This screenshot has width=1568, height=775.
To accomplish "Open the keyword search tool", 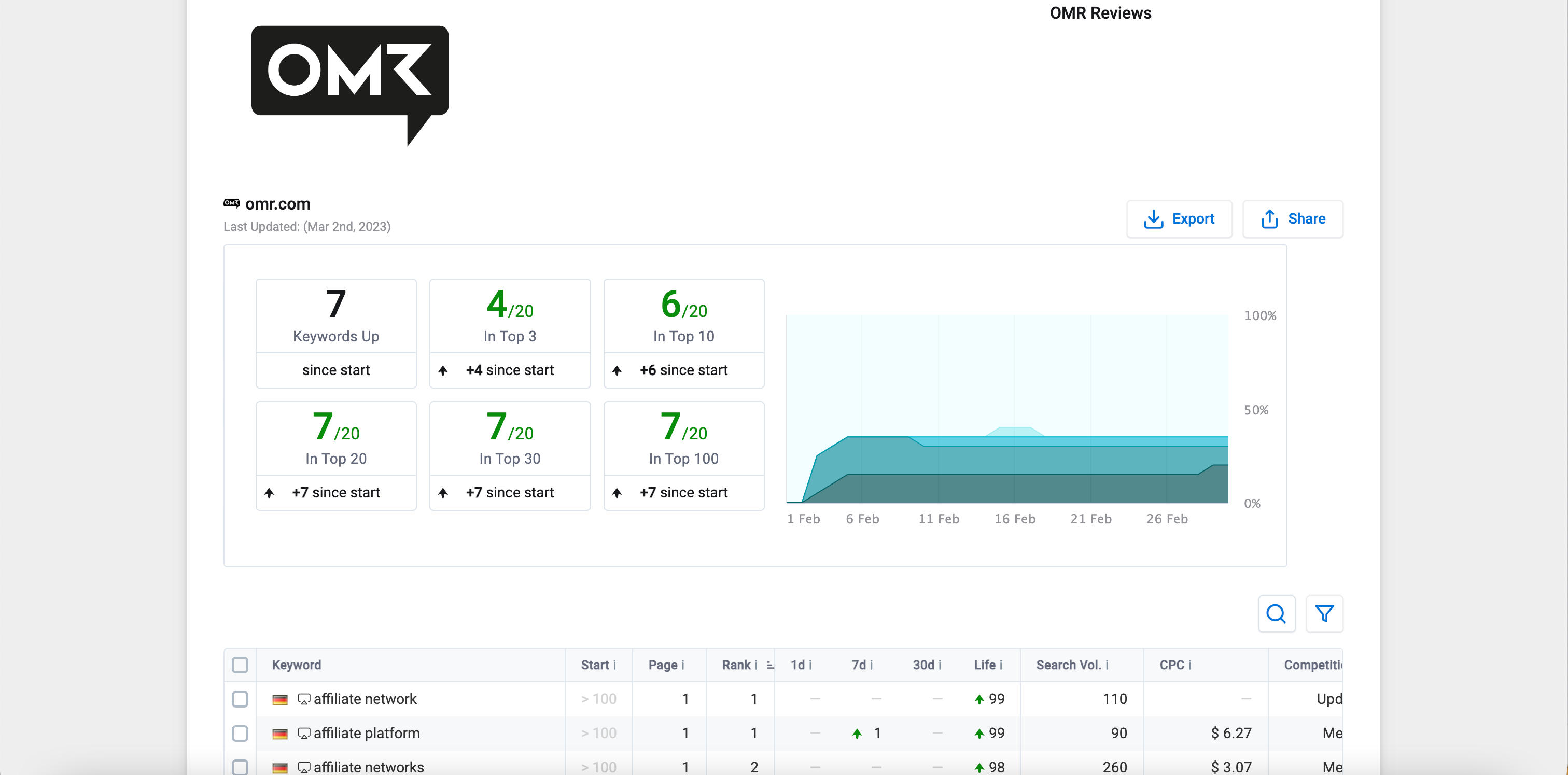I will tap(1276, 614).
